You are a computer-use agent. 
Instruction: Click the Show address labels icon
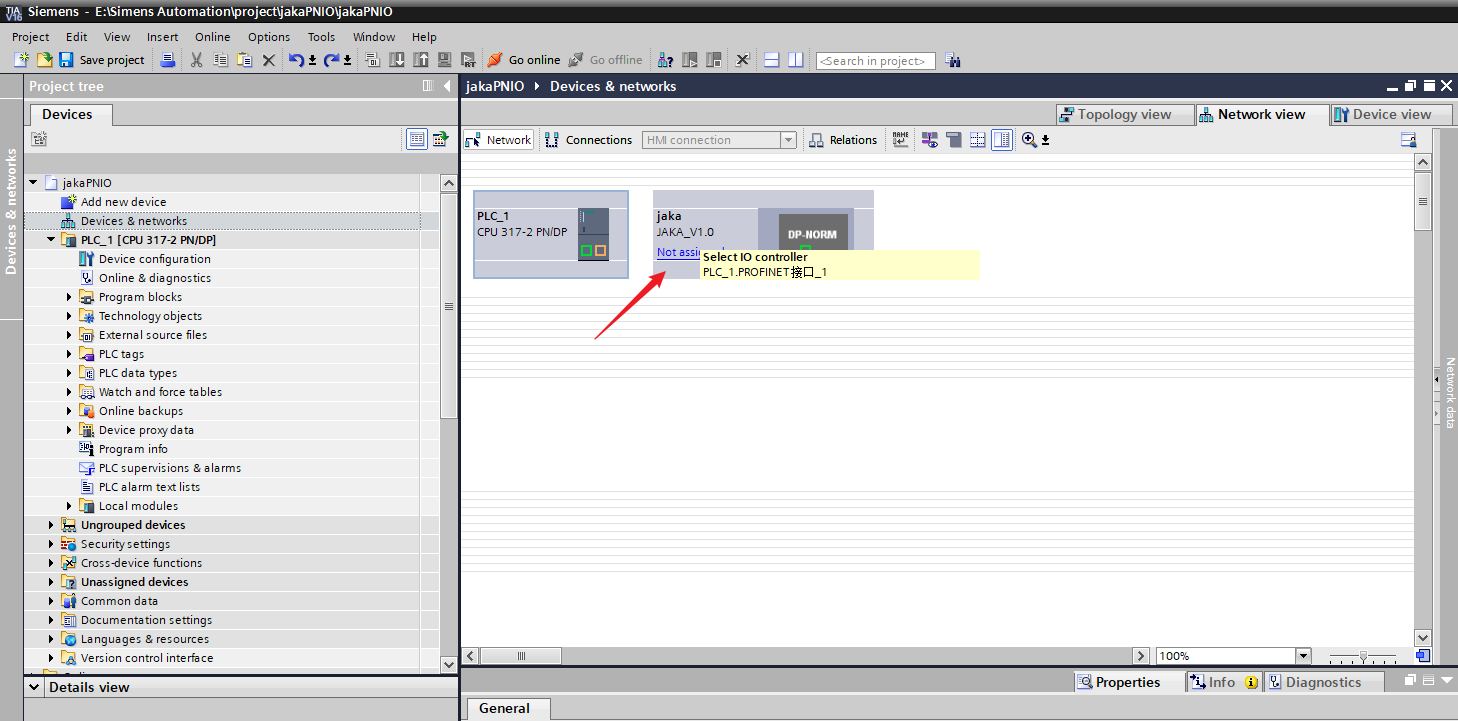click(x=900, y=140)
